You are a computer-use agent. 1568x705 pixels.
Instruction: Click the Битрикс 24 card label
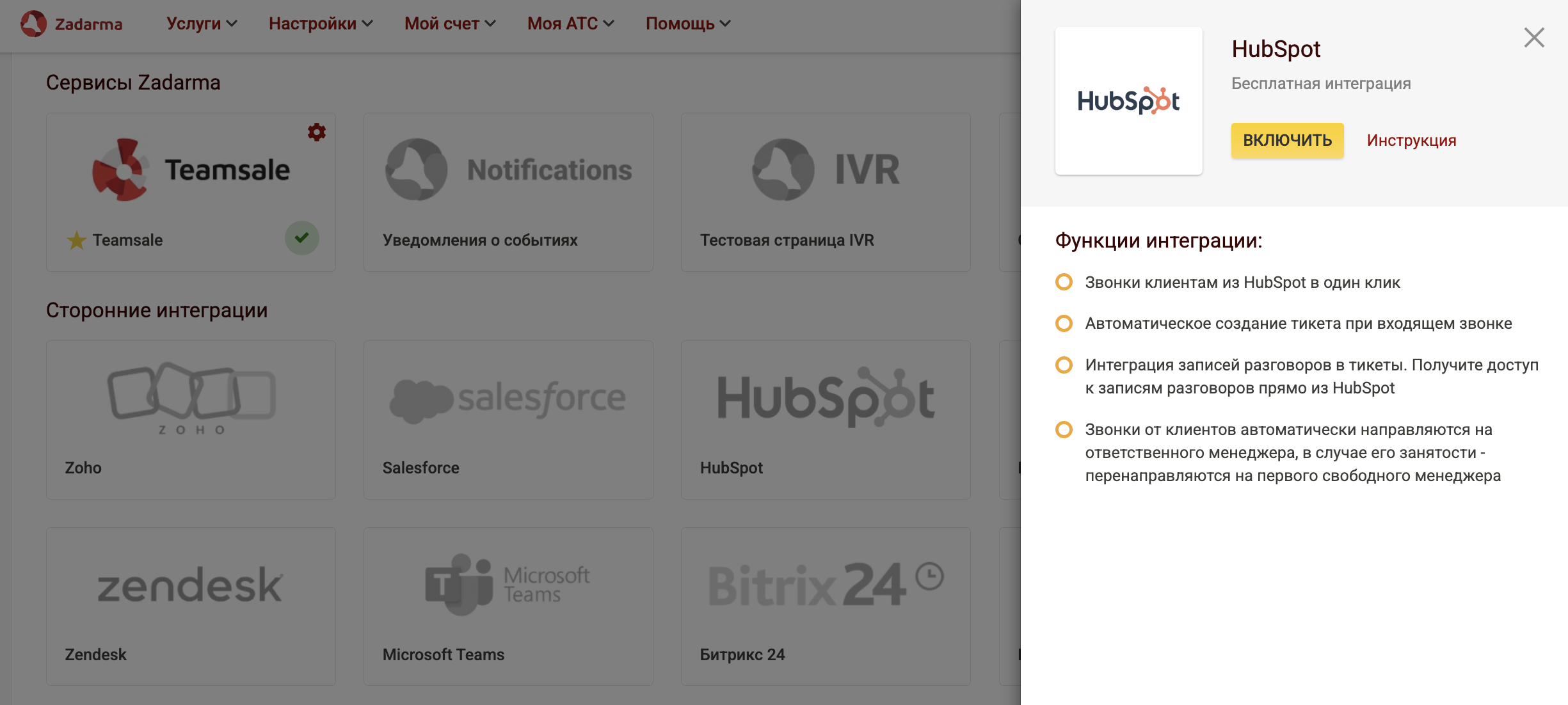tap(742, 654)
